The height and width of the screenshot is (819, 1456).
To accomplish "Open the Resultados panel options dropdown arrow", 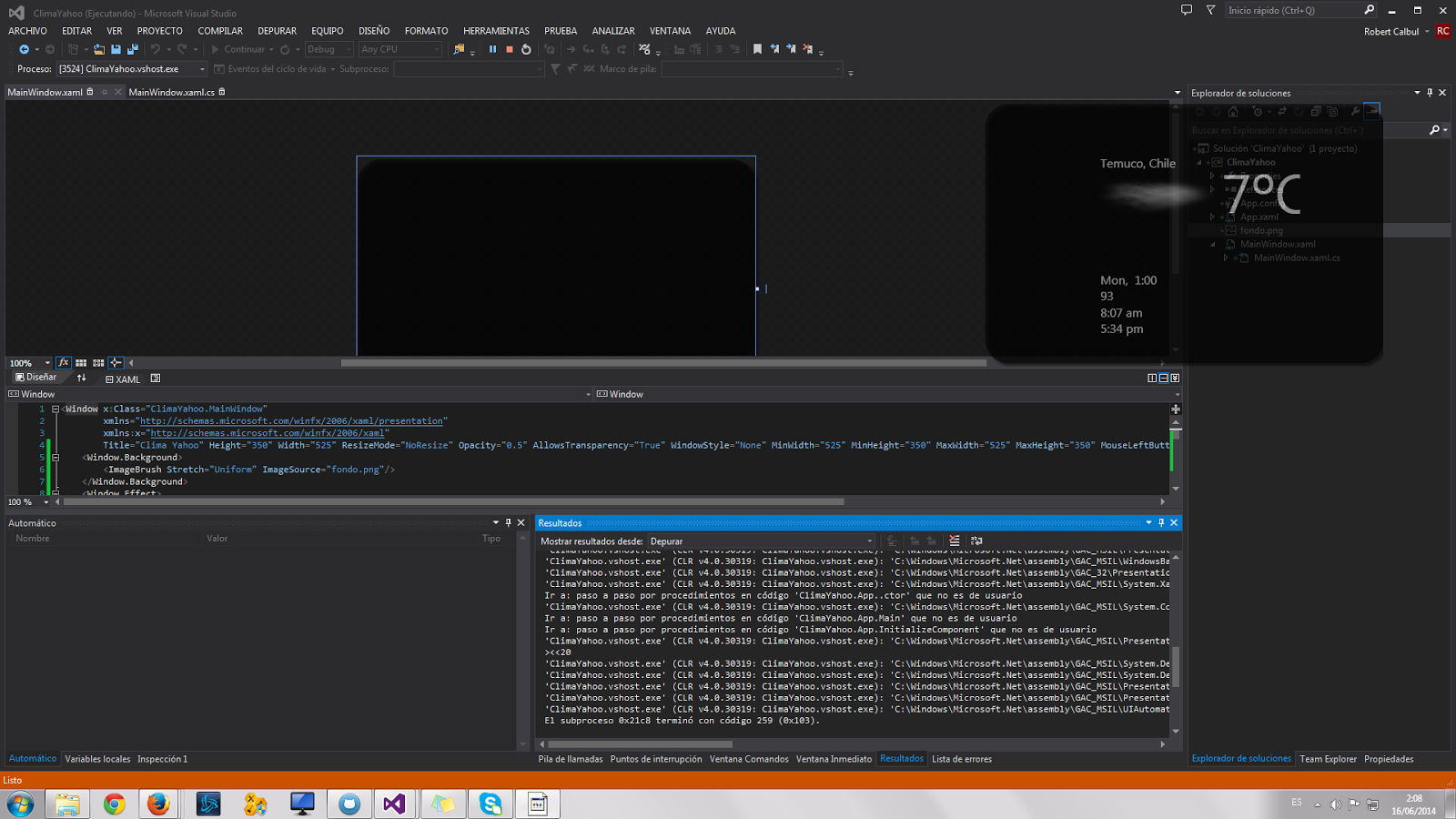I will (x=1148, y=522).
